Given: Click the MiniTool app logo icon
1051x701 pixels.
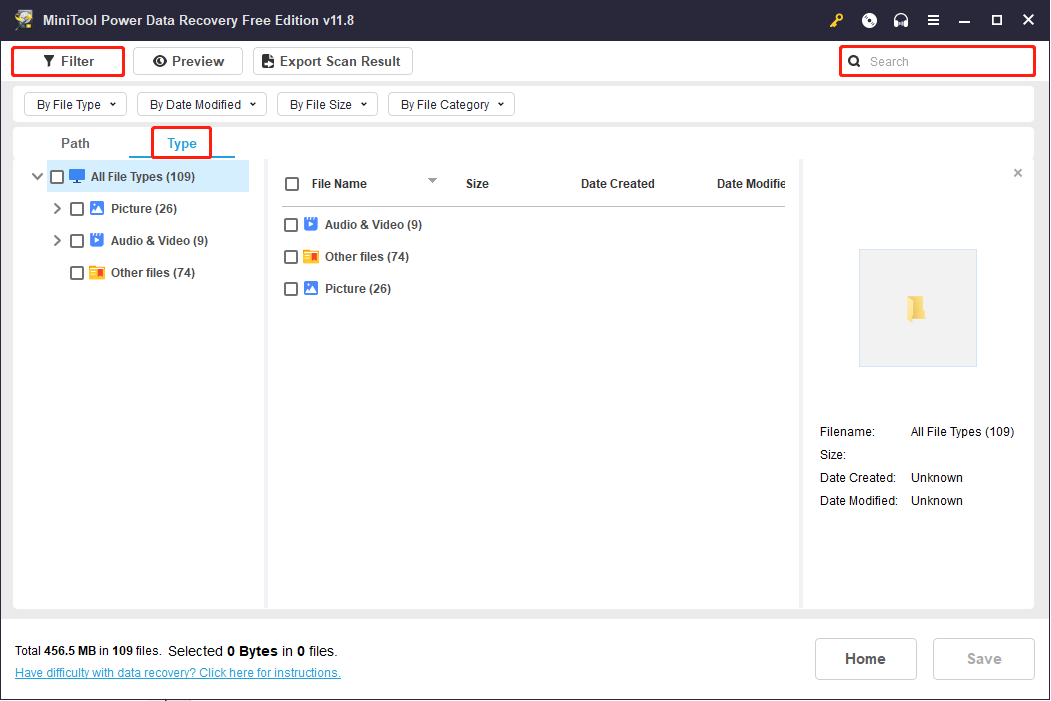Looking at the screenshot, I should [x=24, y=19].
